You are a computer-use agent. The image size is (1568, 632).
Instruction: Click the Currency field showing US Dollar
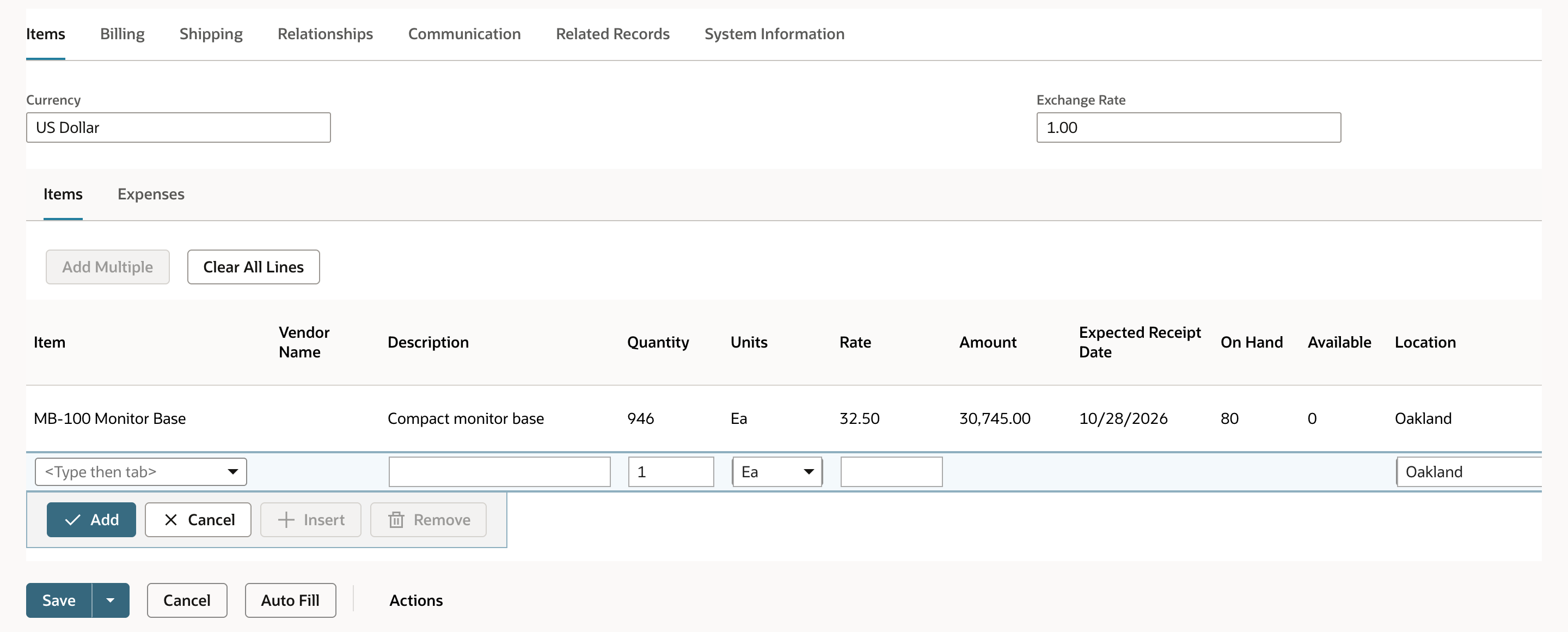click(x=179, y=127)
